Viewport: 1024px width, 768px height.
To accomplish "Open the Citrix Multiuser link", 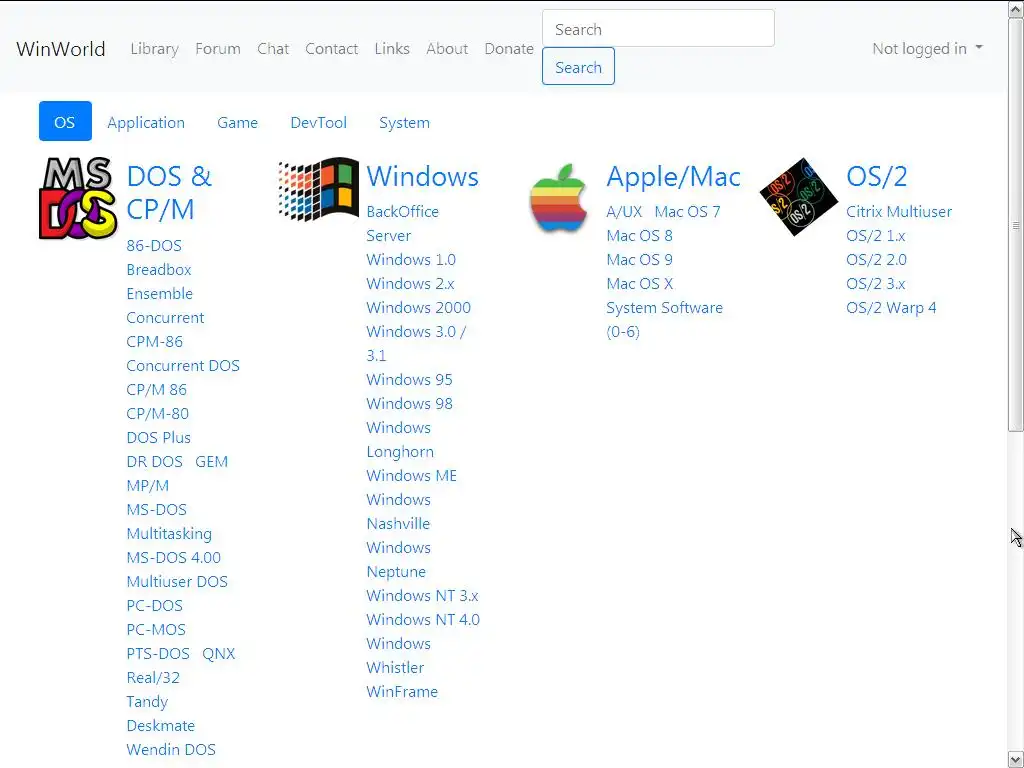I will pyautogui.click(x=899, y=212).
